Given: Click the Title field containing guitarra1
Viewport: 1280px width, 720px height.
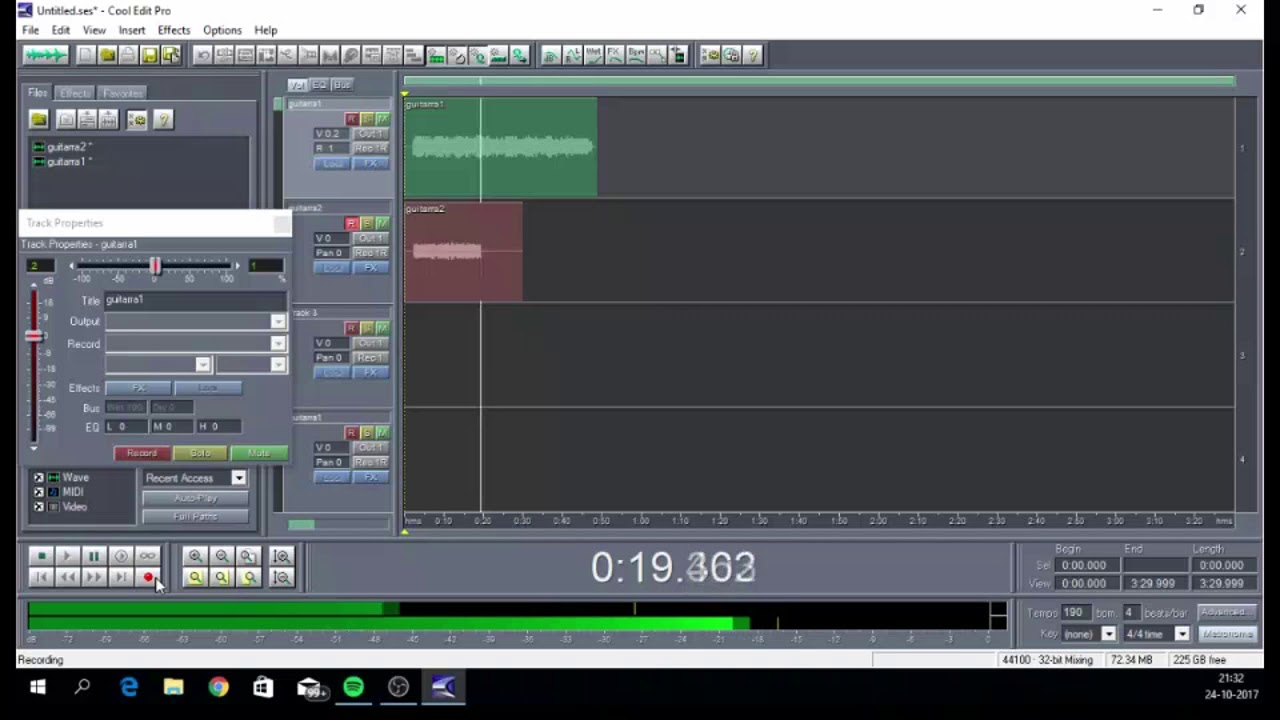Looking at the screenshot, I should (195, 300).
